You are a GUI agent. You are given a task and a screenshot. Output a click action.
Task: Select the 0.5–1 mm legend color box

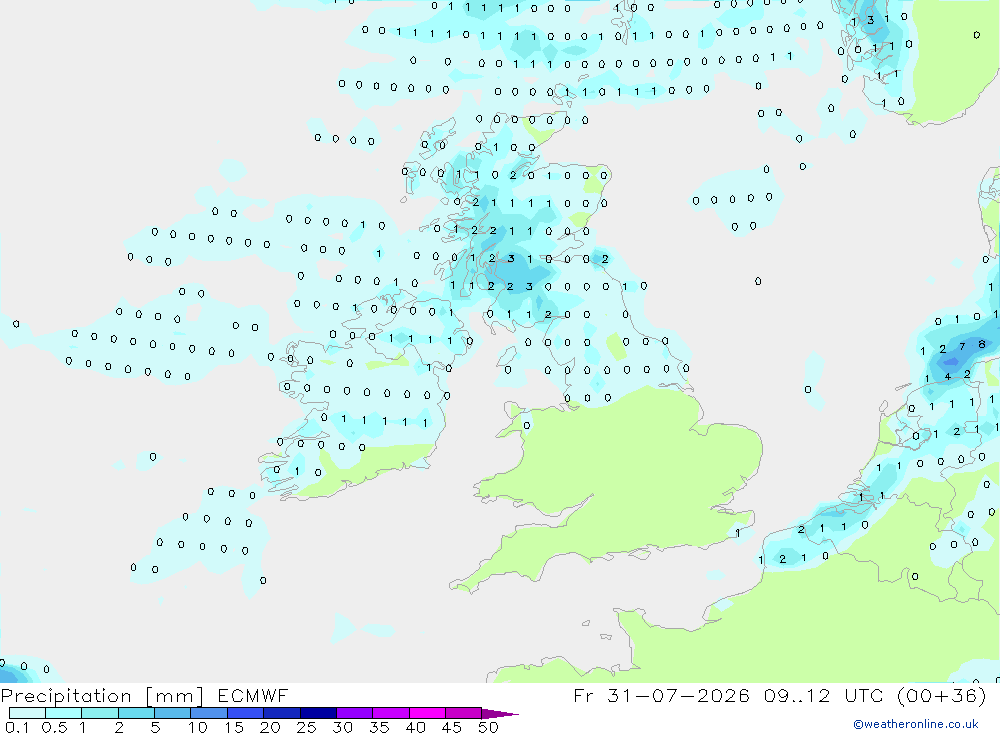point(63,713)
